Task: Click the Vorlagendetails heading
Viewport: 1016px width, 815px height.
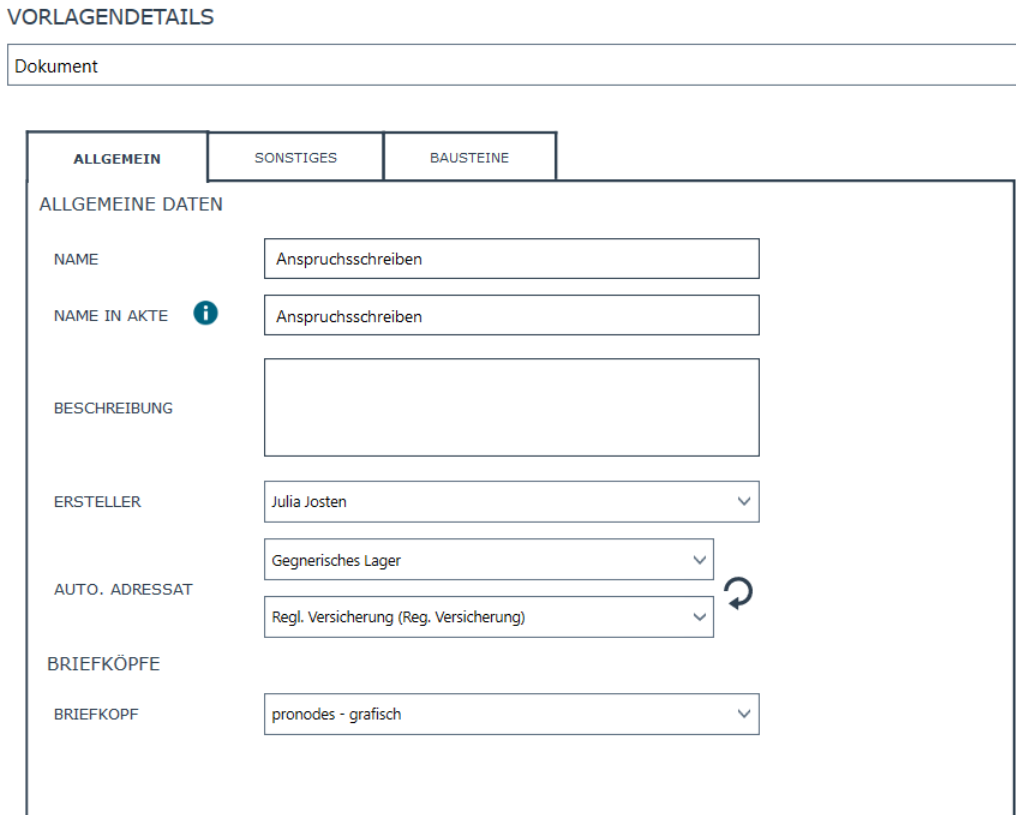Action: [x=110, y=18]
